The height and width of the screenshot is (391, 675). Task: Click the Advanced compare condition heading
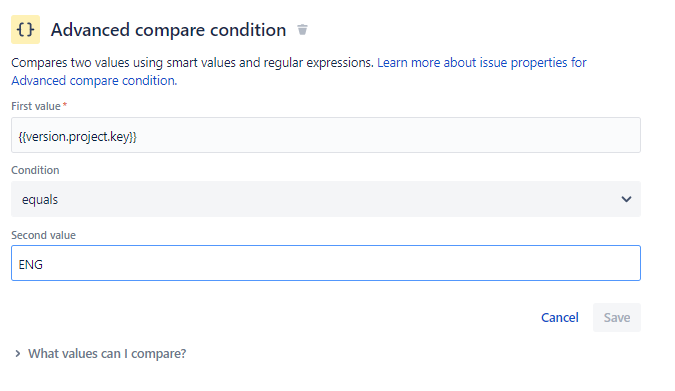point(168,30)
